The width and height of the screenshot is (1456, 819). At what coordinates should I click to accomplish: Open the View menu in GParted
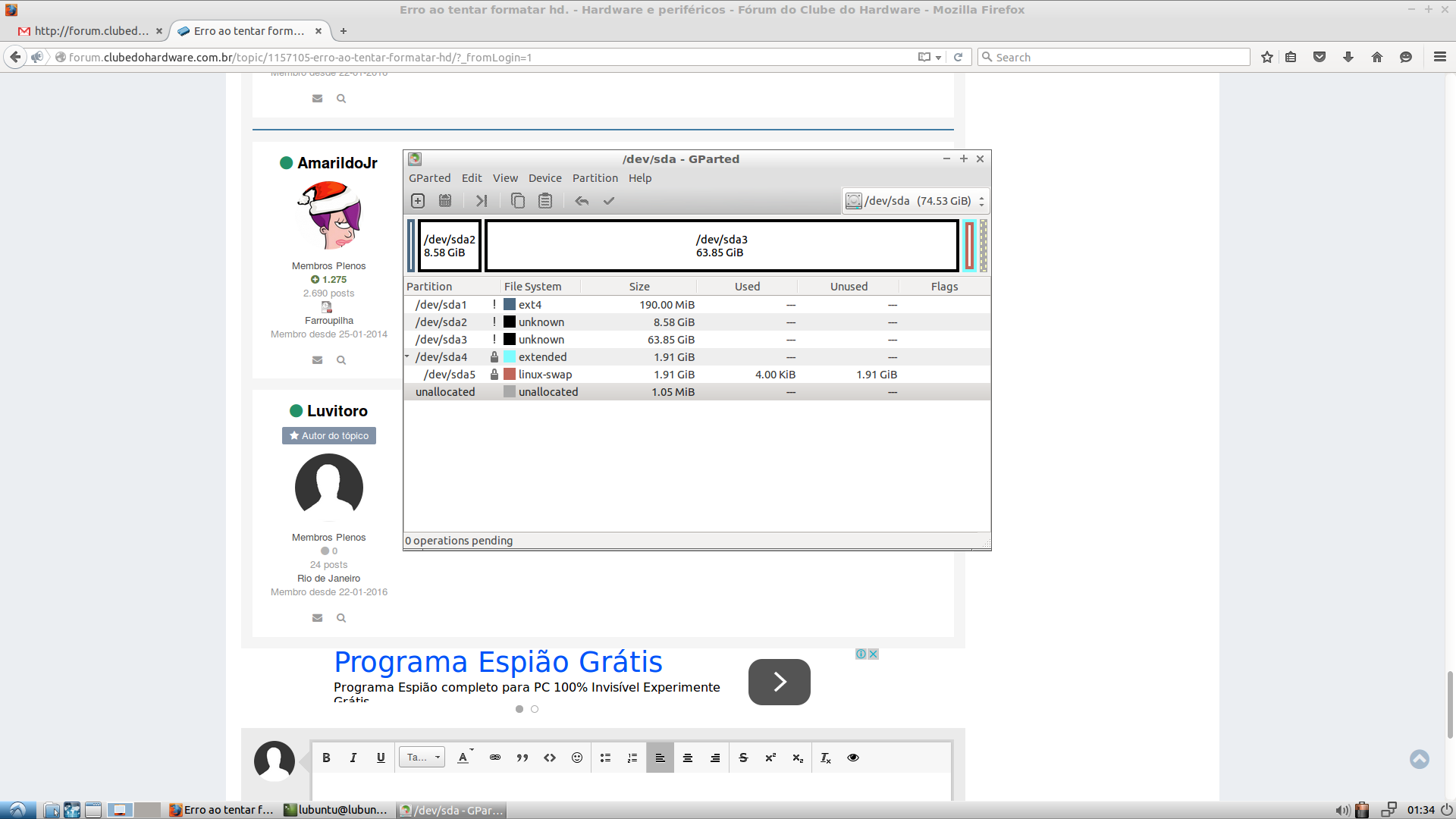505,178
